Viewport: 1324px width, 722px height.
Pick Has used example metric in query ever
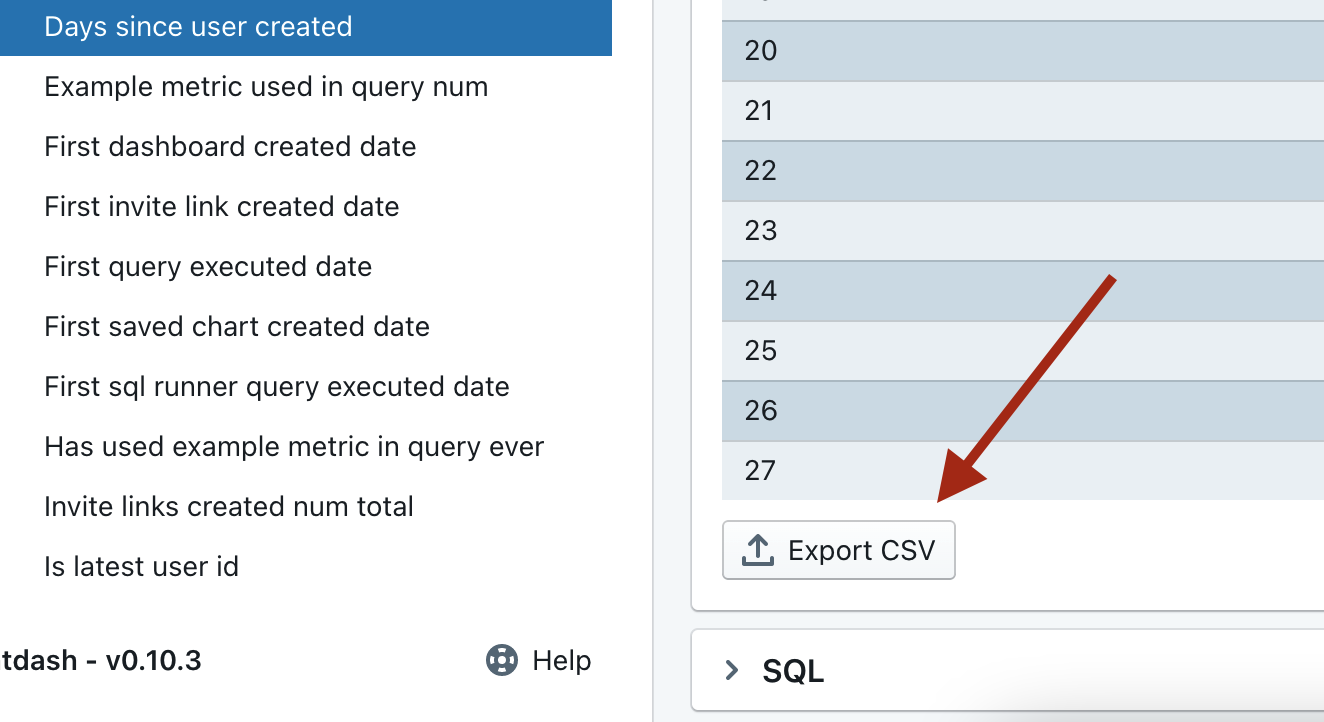click(x=294, y=447)
